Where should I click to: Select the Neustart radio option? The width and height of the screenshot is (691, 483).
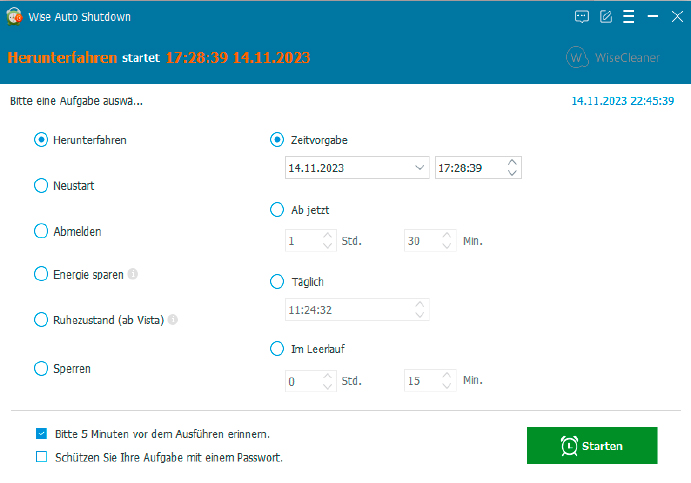41,186
